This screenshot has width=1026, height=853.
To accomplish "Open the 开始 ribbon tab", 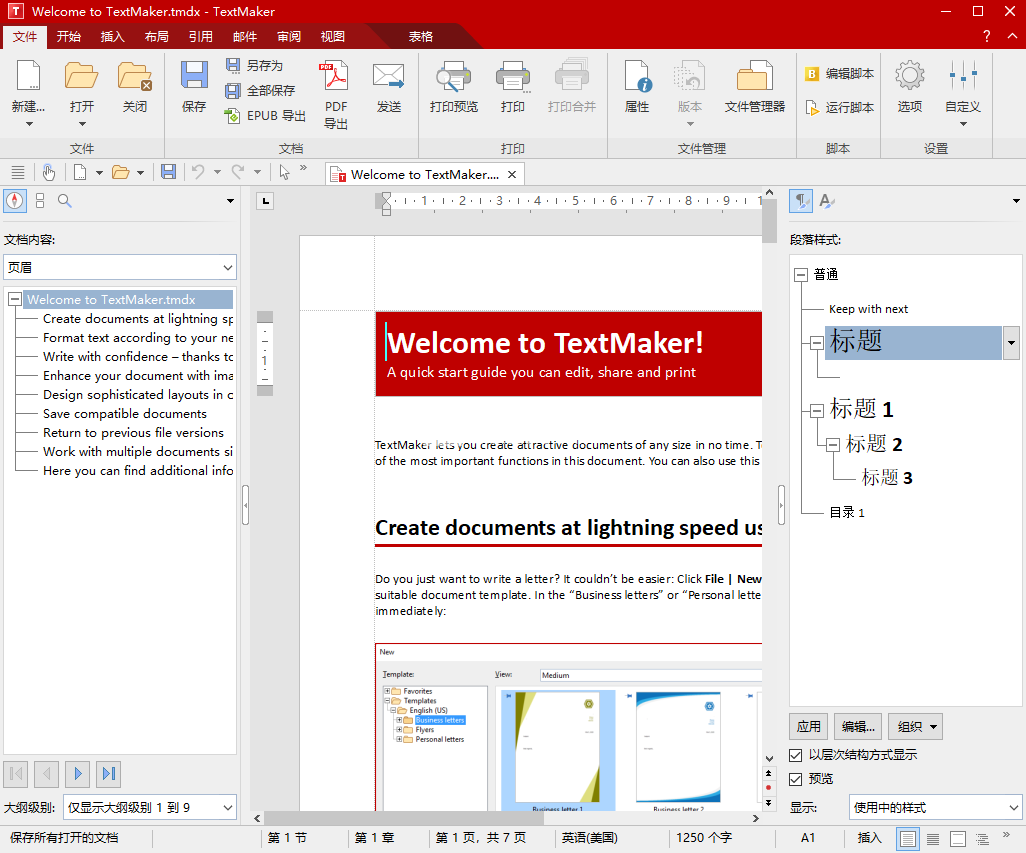I will 68,37.
